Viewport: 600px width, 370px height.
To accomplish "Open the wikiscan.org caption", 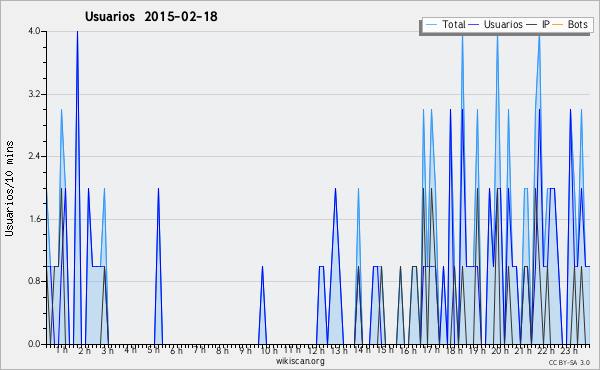I will click(x=300, y=361).
